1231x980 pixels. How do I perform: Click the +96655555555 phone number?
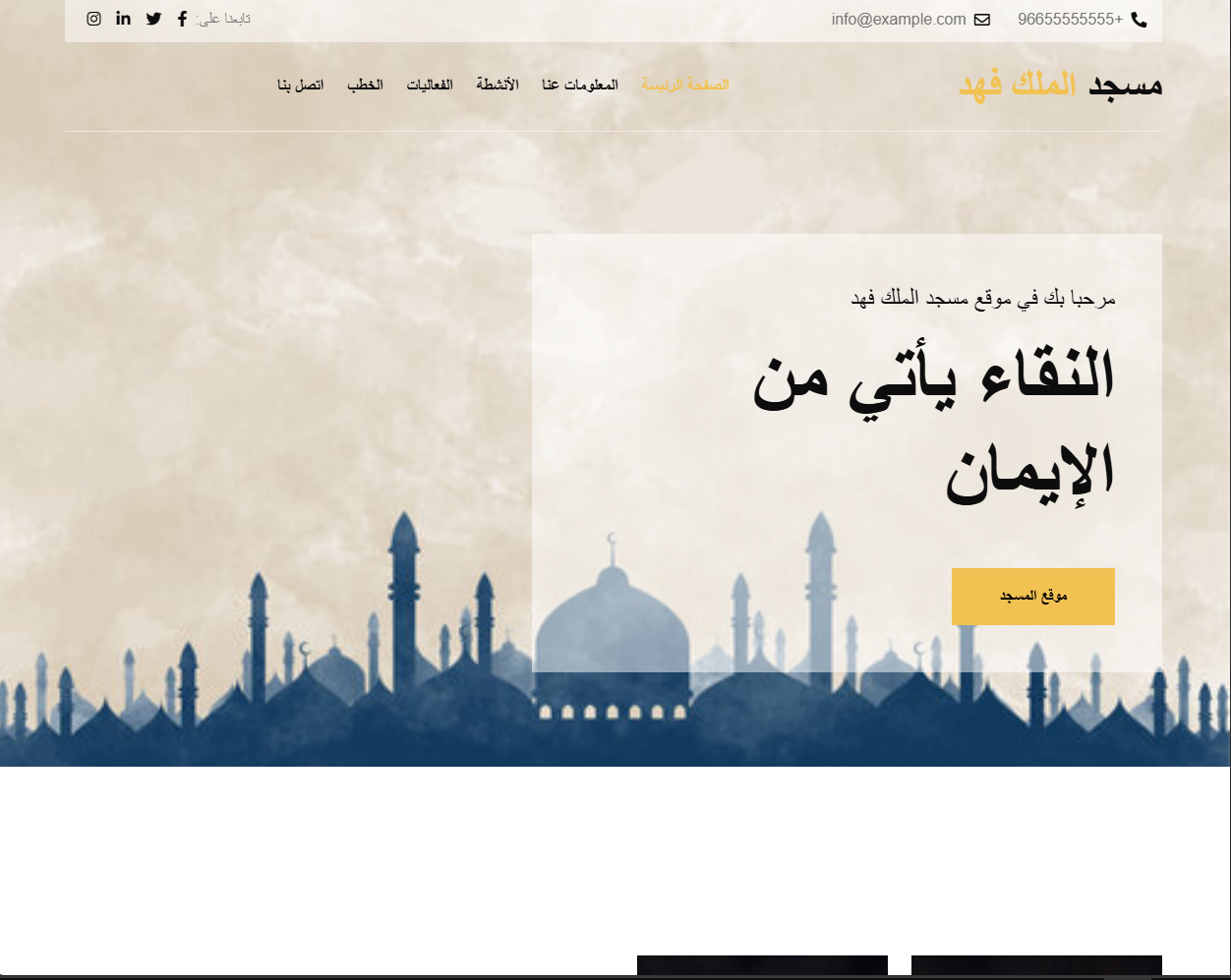tap(1071, 19)
